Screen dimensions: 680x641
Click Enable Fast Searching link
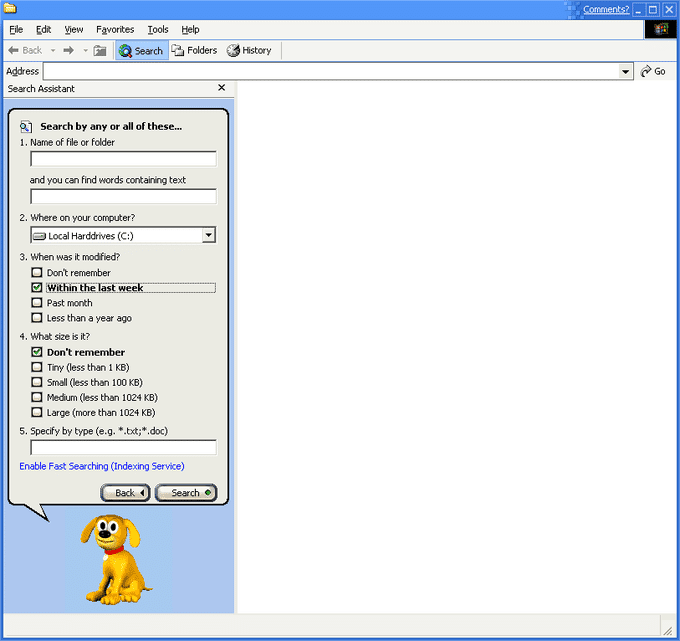(102, 466)
